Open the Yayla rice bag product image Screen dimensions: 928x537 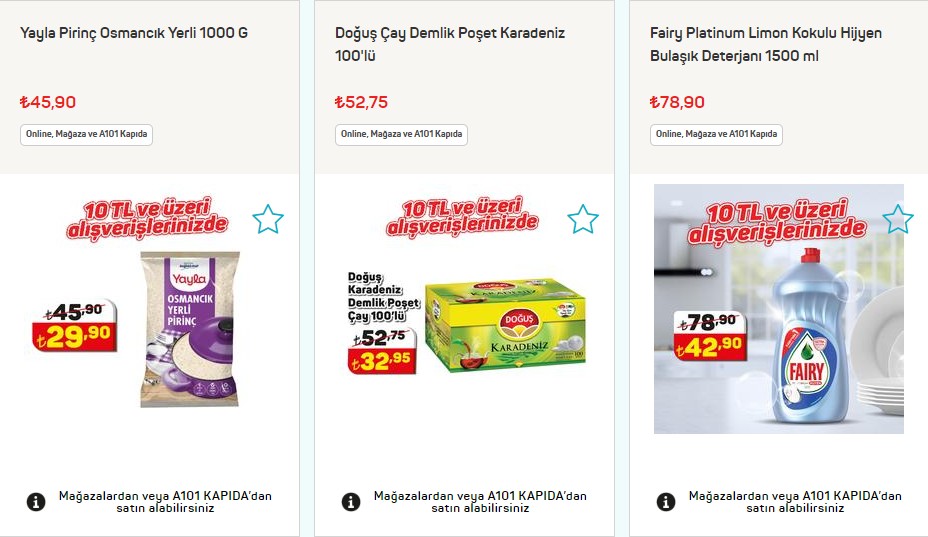tap(190, 329)
